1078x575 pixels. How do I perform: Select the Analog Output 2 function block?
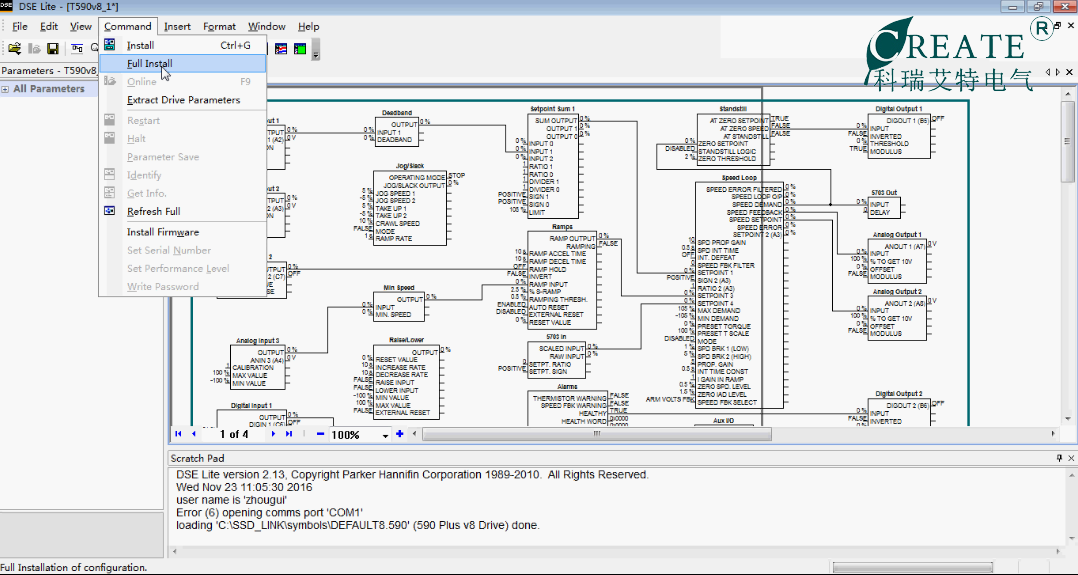click(897, 318)
